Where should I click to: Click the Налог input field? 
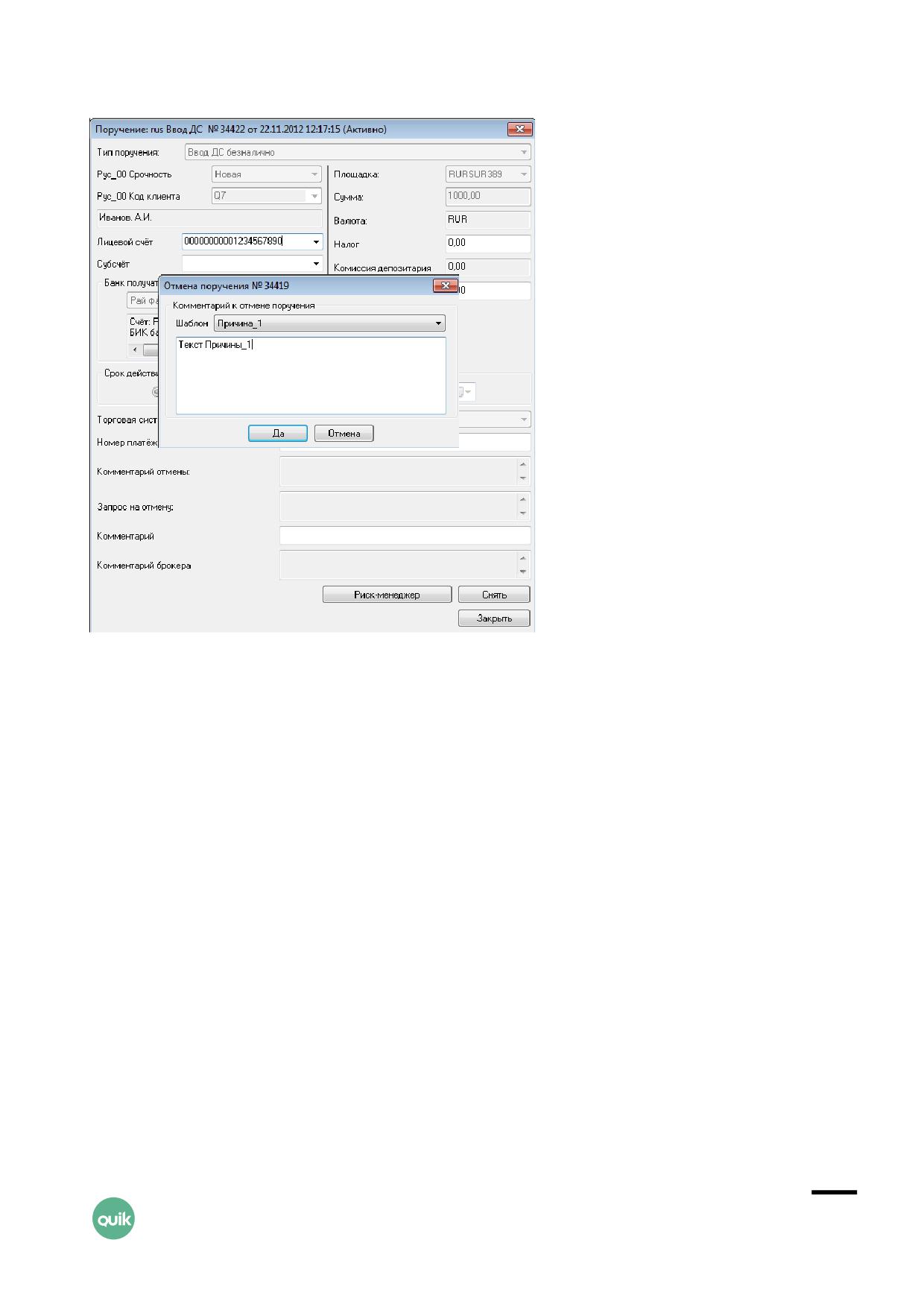click(x=488, y=243)
